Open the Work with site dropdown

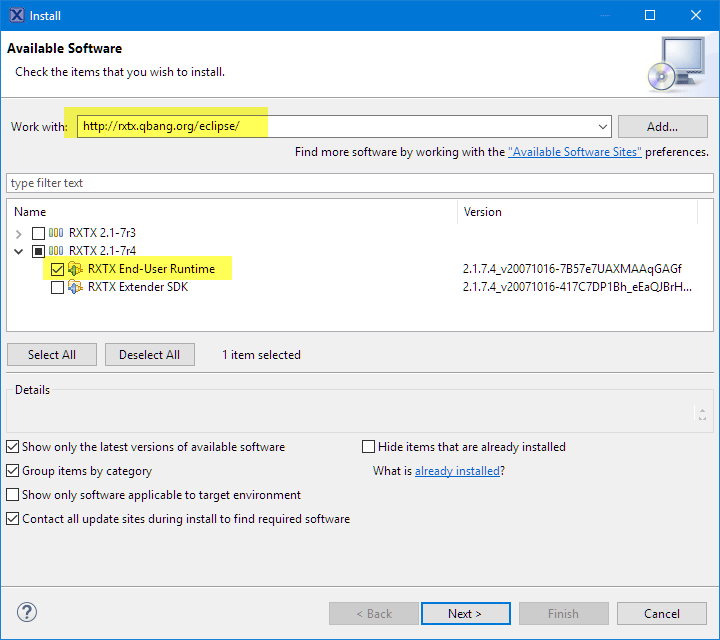(x=602, y=127)
